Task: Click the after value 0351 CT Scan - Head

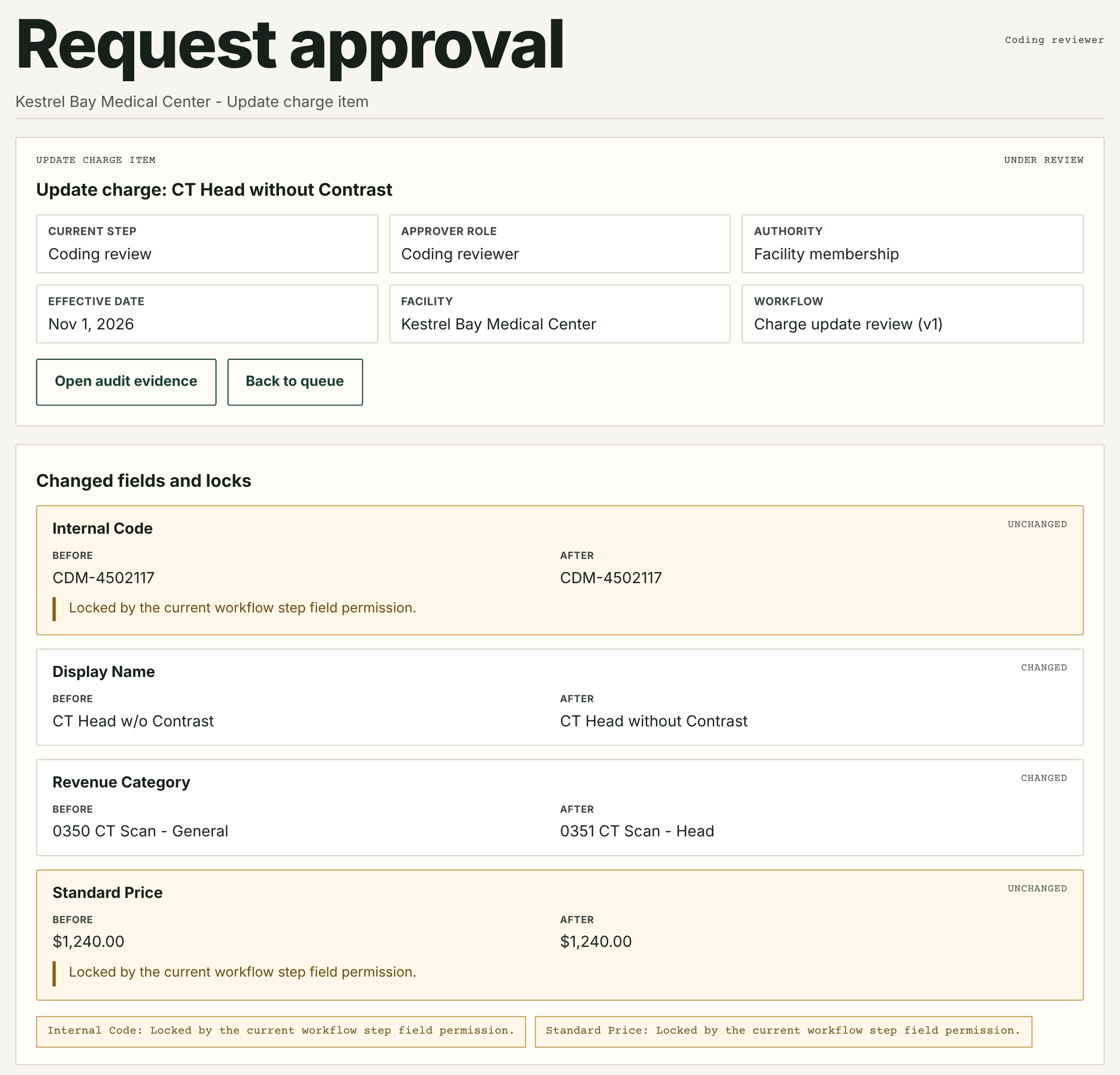Action: [637, 831]
